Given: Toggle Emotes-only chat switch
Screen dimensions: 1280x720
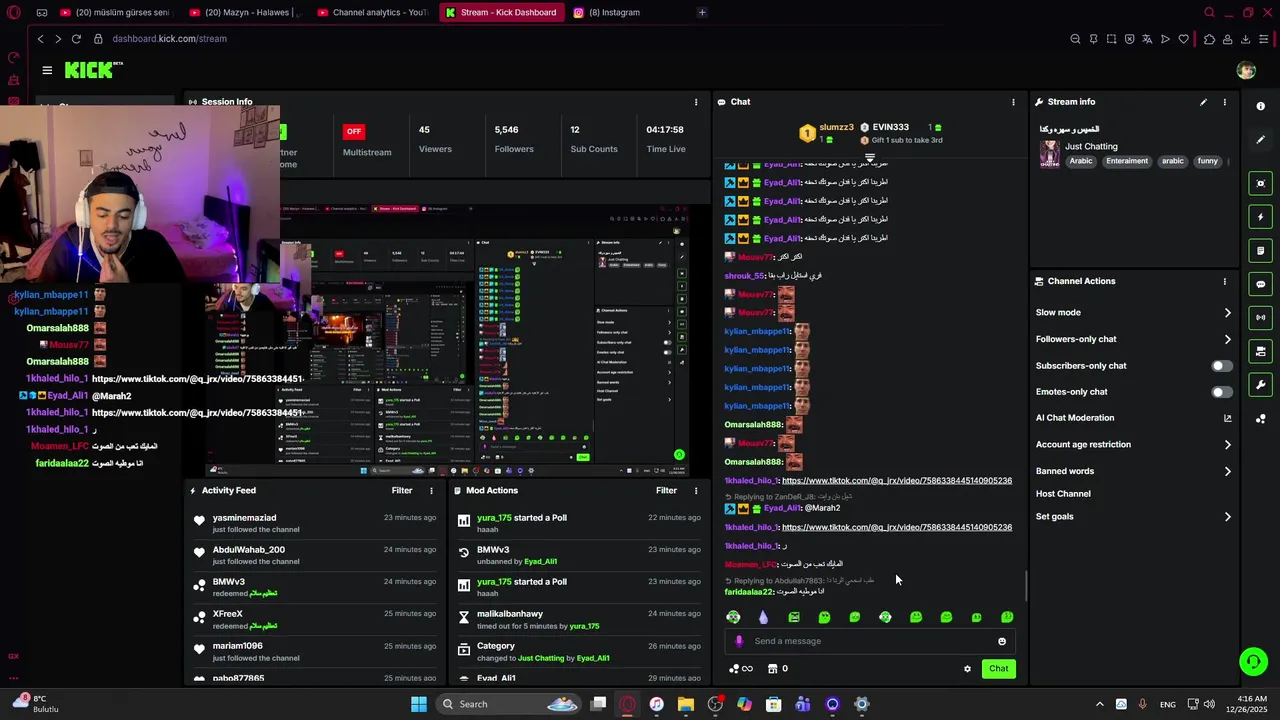Looking at the screenshot, I should click(1222, 392).
